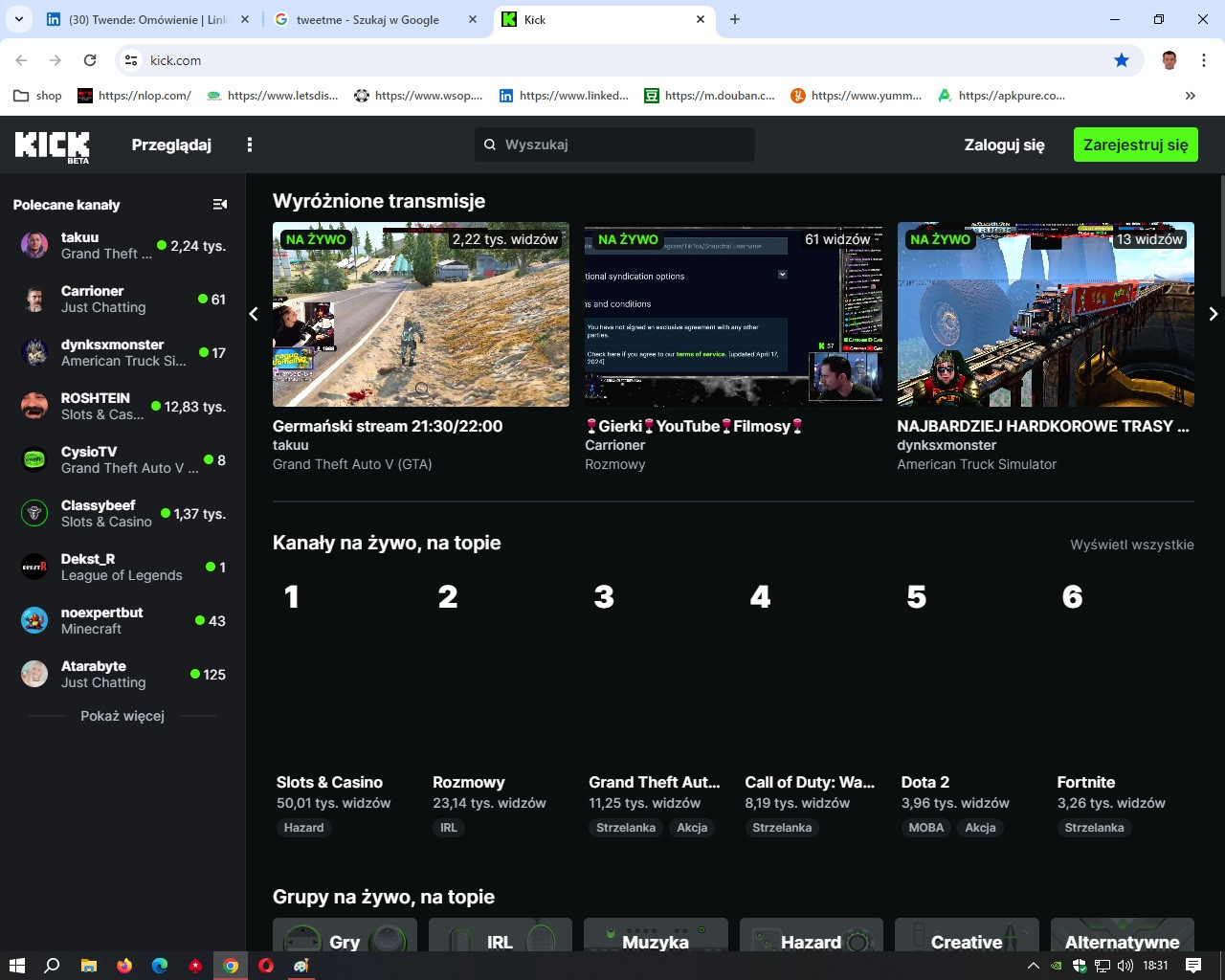Select the Kick browser tab
The height and width of the screenshot is (980, 1225).
coord(603,19)
